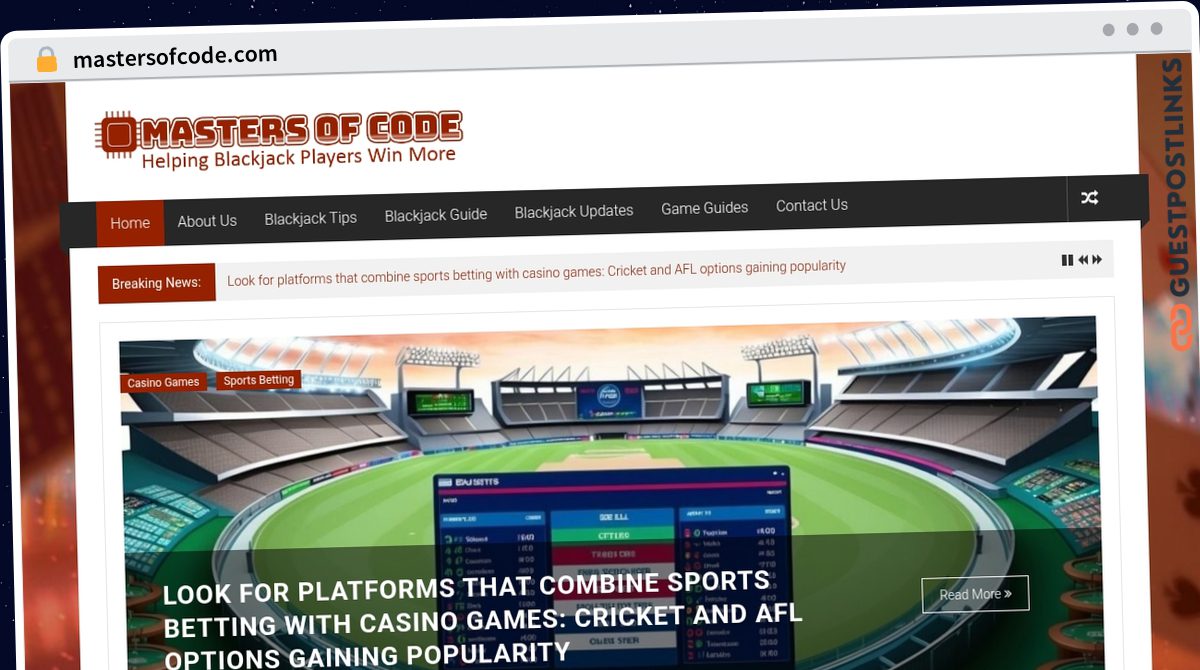Show previous breaking news item
The height and width of the screenshot is (670, 1200).
point(1082,260)
